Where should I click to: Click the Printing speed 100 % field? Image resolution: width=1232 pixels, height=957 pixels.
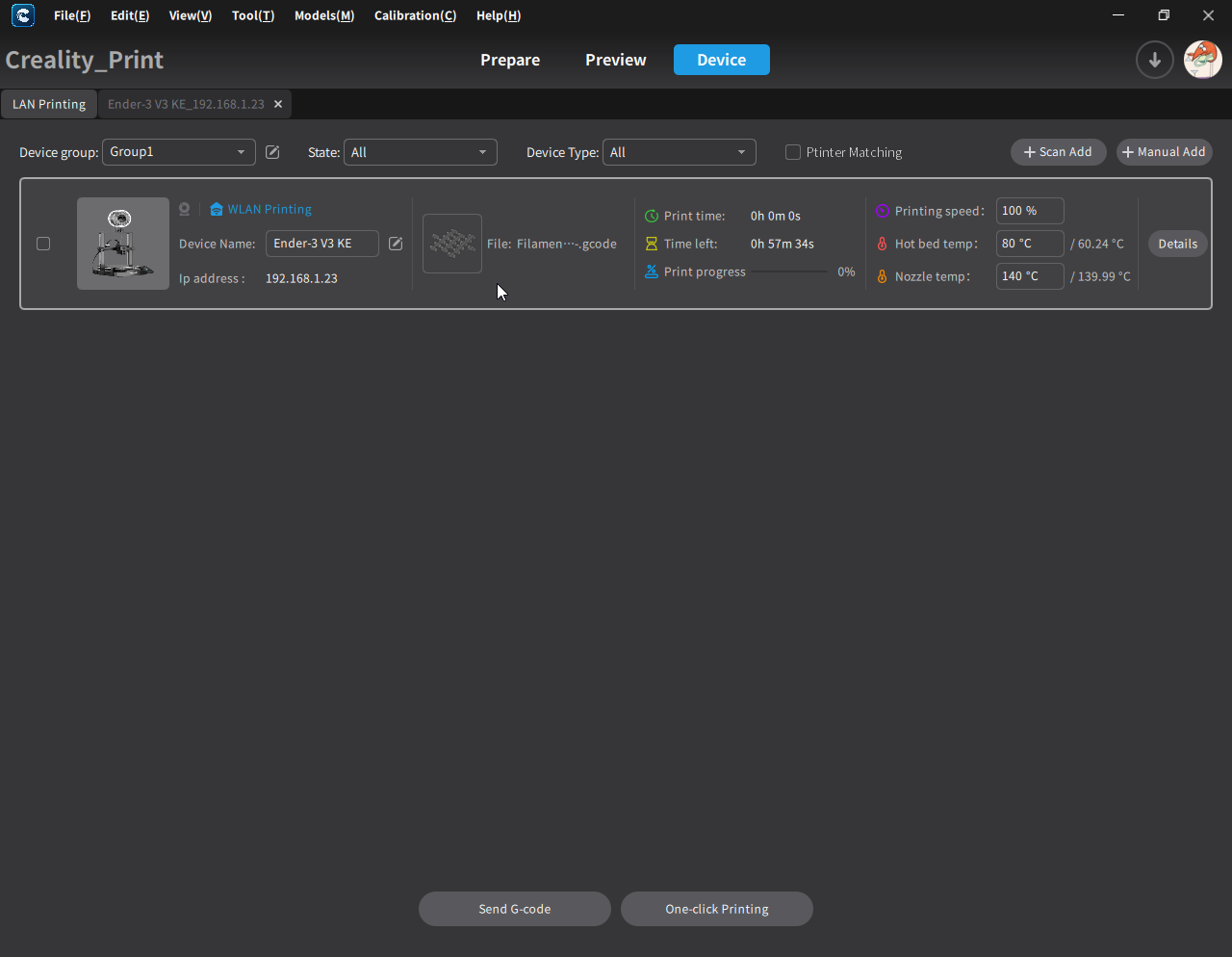(1030, 211)
